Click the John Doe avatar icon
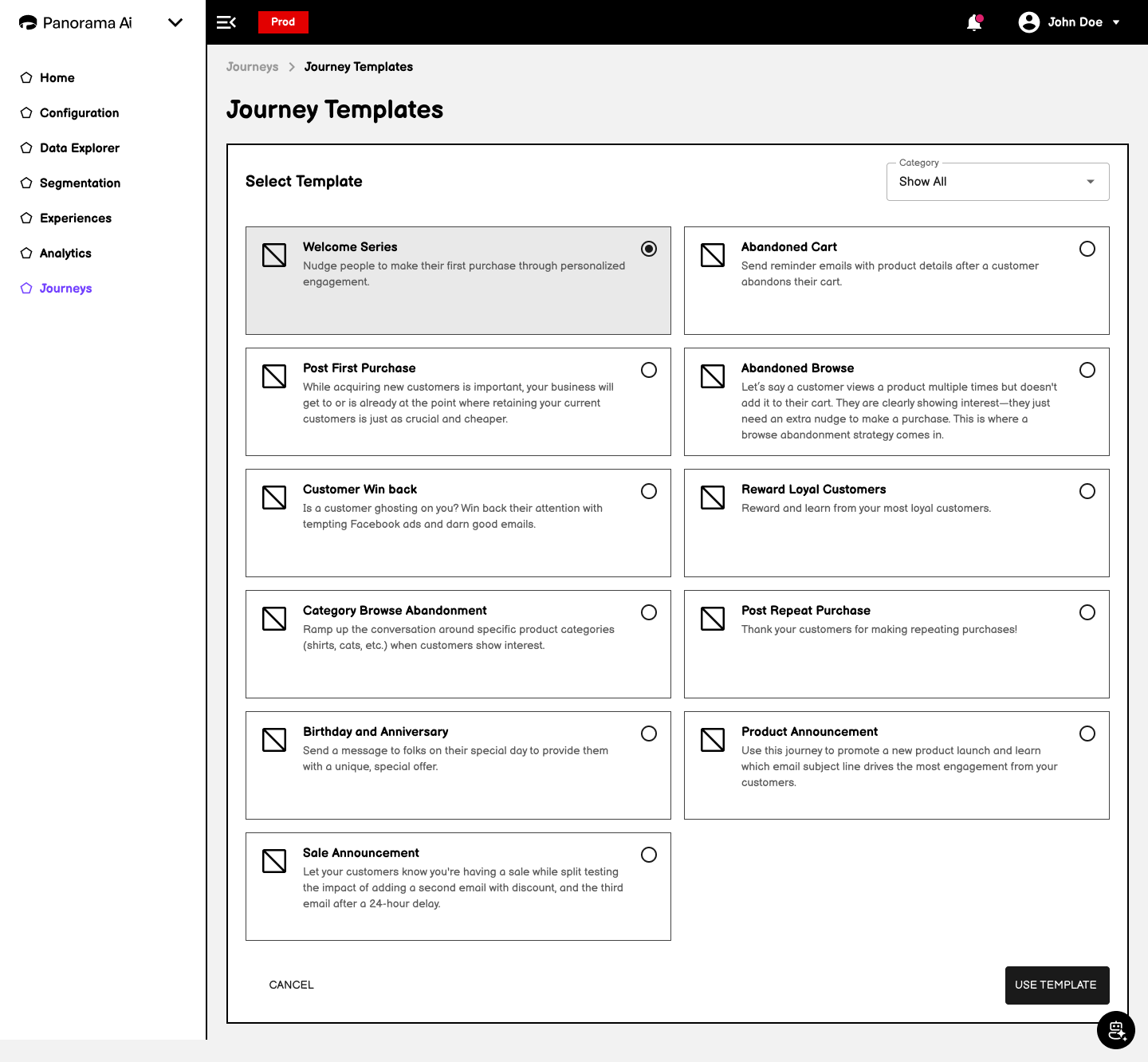 point(1029,22)
